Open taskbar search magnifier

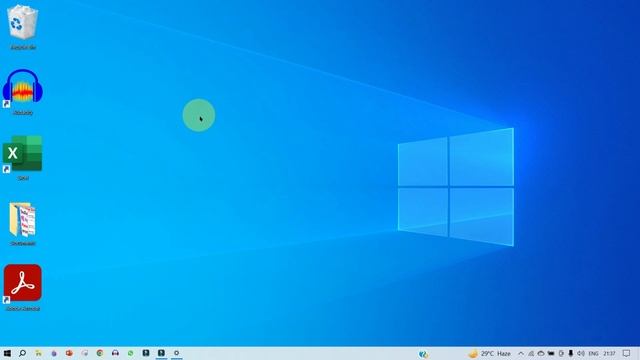[x=22, y=353]
